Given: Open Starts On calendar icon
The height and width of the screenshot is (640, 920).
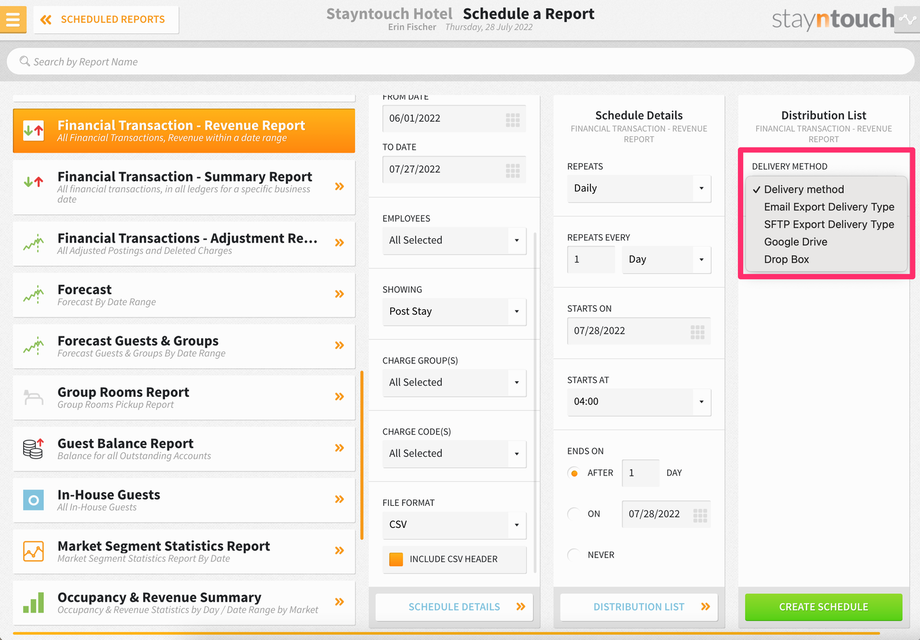Looking at the screenshot, I should tap(698, 331).
